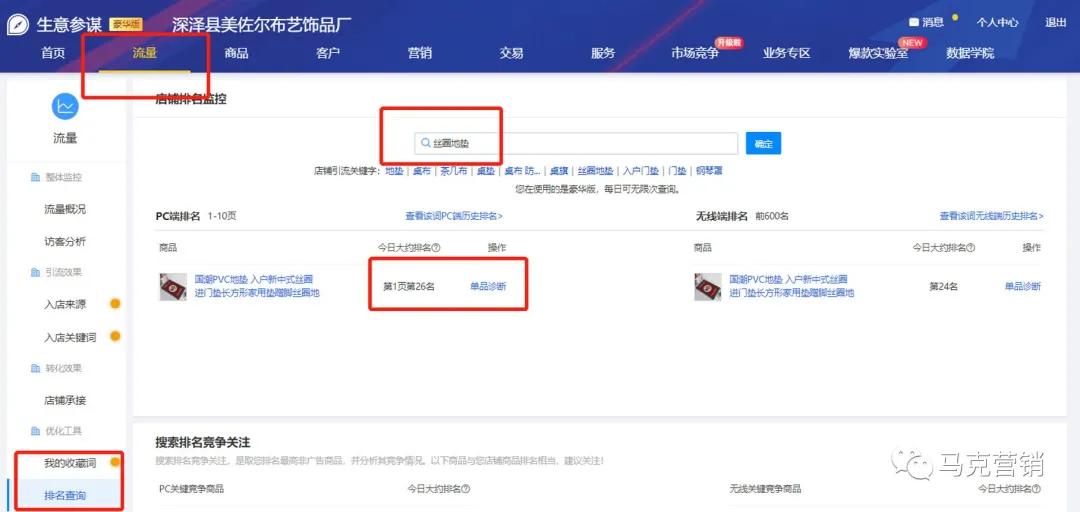Click 第1页第26名 ranking text
The image size is (1080, 512).
(x=408, y=286)
